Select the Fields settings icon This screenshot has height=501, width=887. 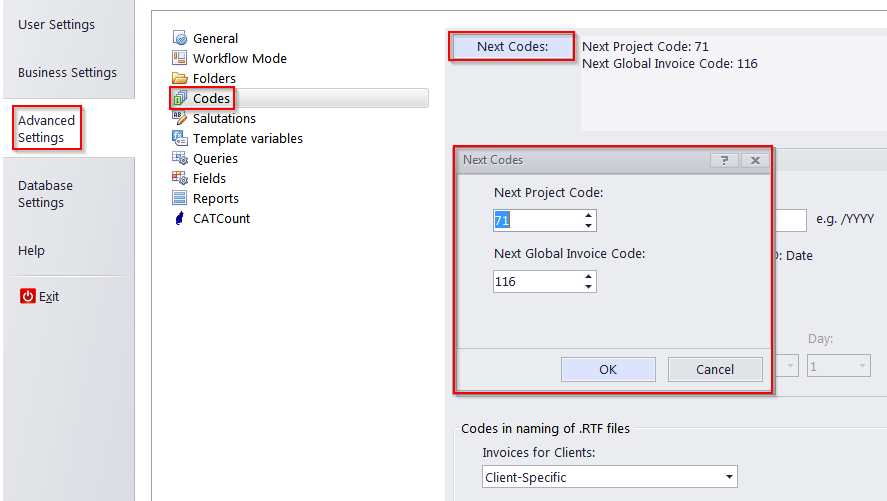[x=180, y=178]
